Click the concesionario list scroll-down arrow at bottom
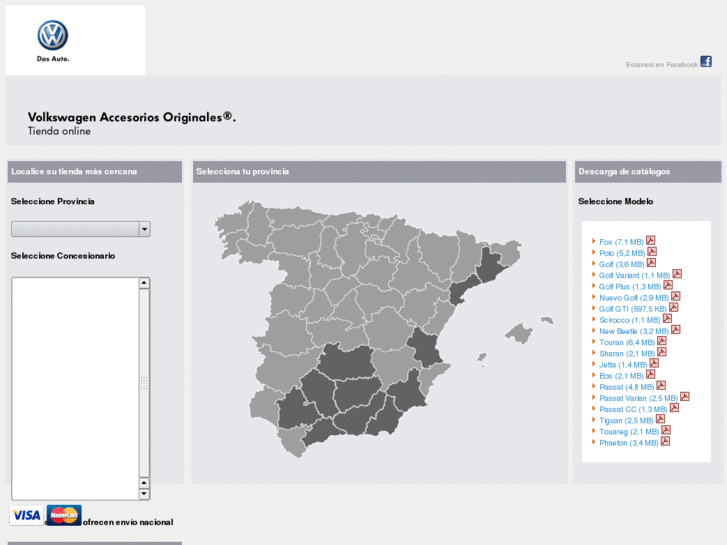 (x=144, y=494)
